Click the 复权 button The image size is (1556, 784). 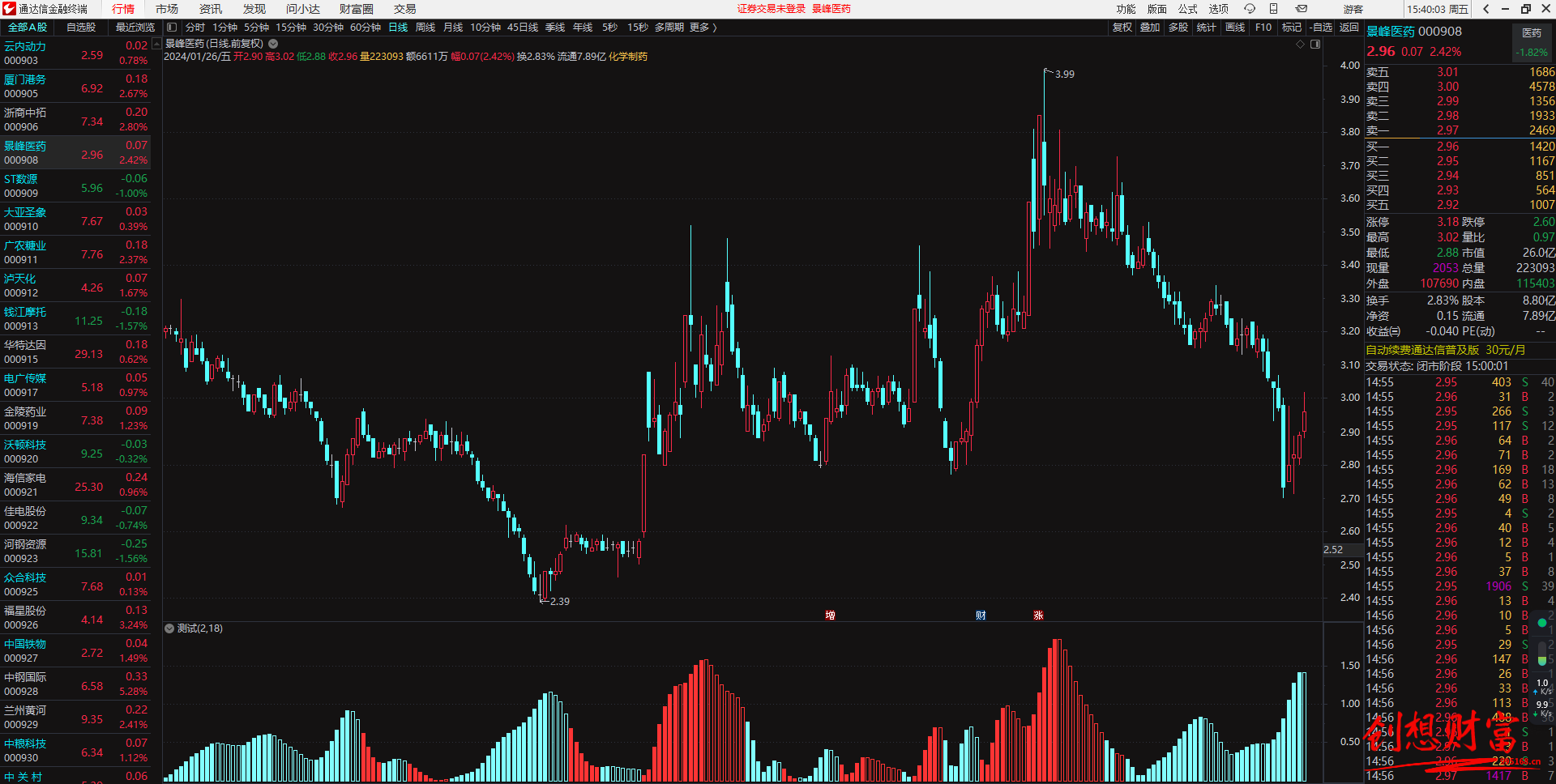pos(1122,28)
